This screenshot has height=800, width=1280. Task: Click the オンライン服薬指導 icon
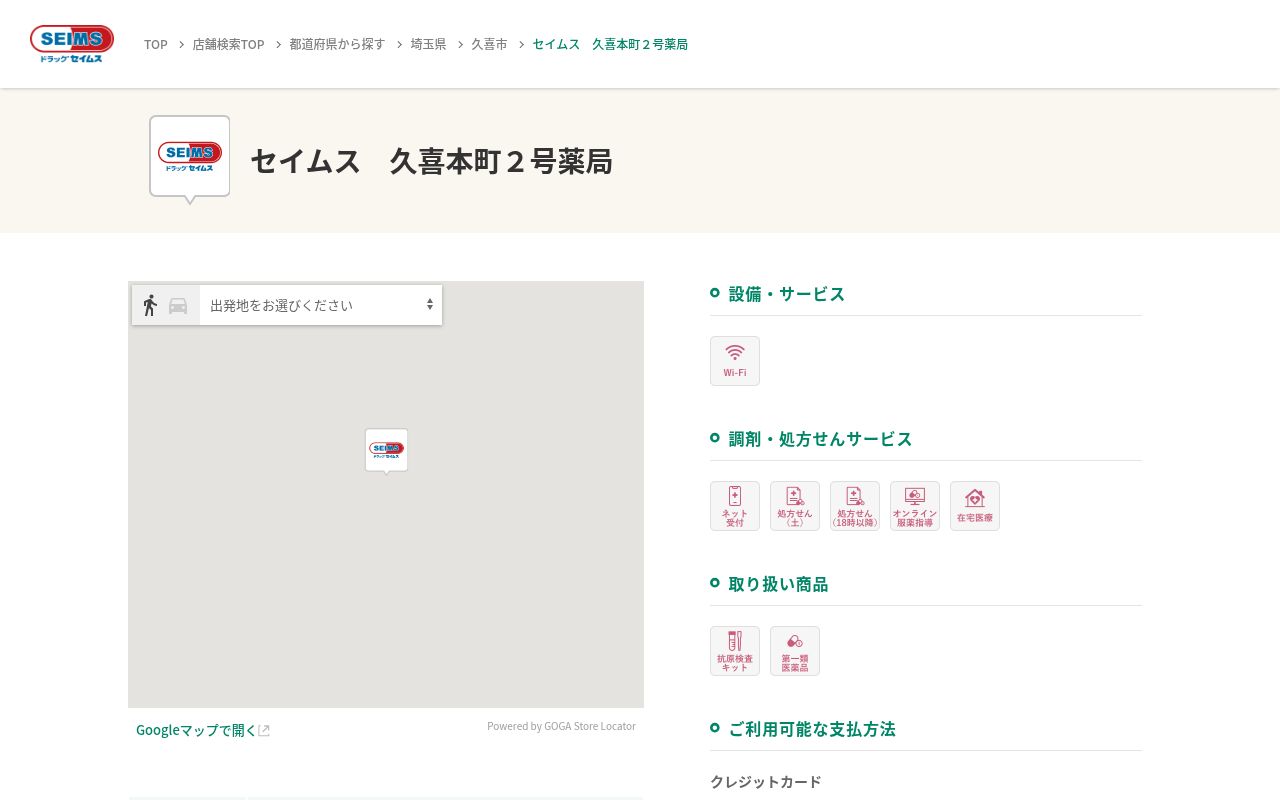(x=915, y=506)
